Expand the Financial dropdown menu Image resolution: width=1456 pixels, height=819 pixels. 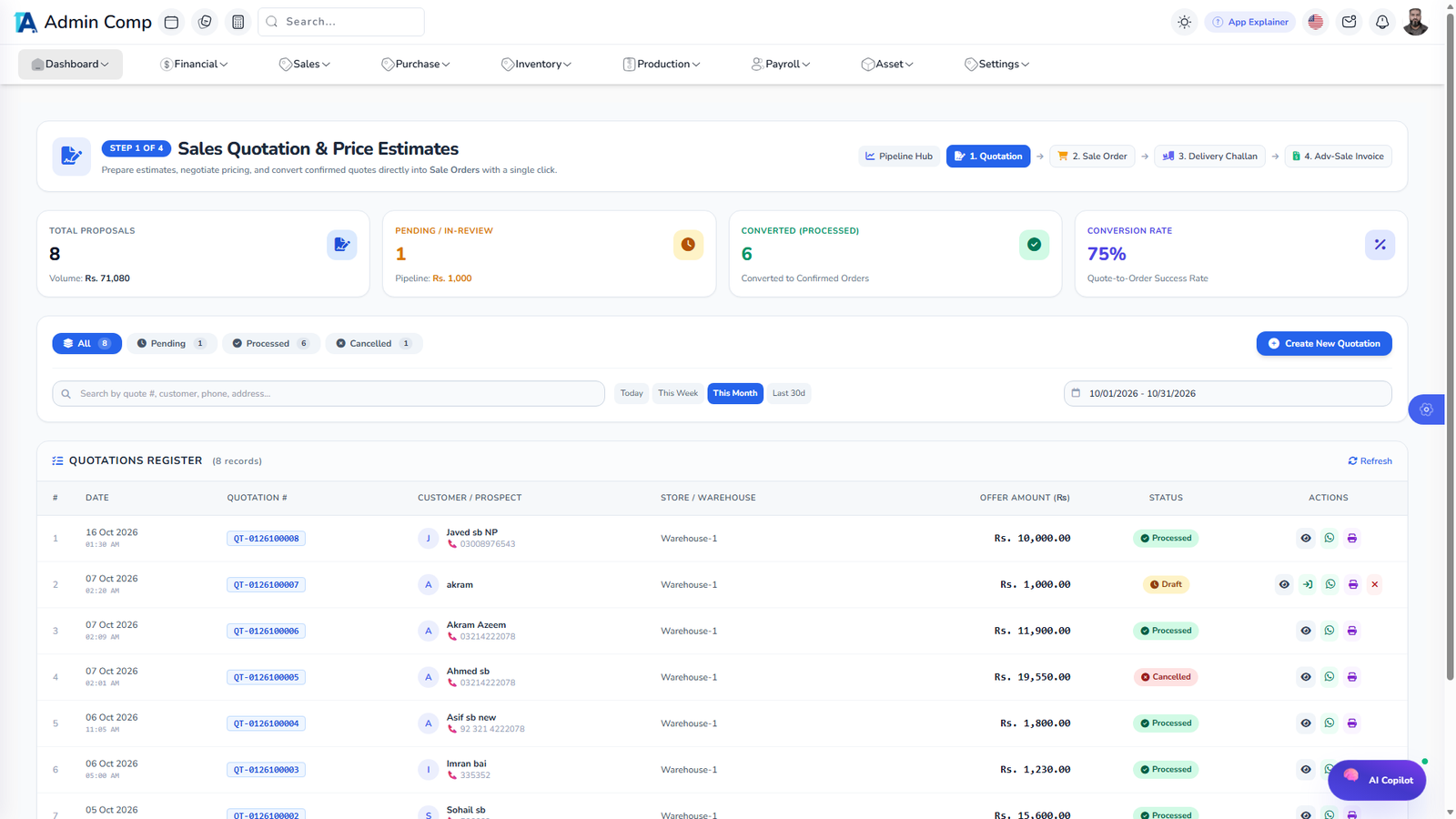tap(194, 65)
